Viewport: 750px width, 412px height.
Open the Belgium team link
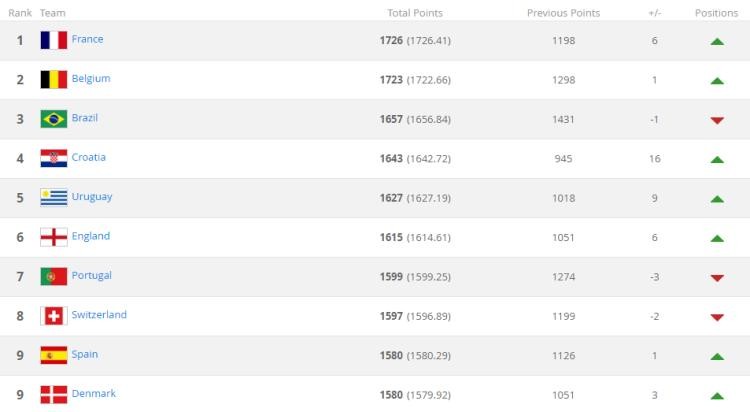(90, 78)
